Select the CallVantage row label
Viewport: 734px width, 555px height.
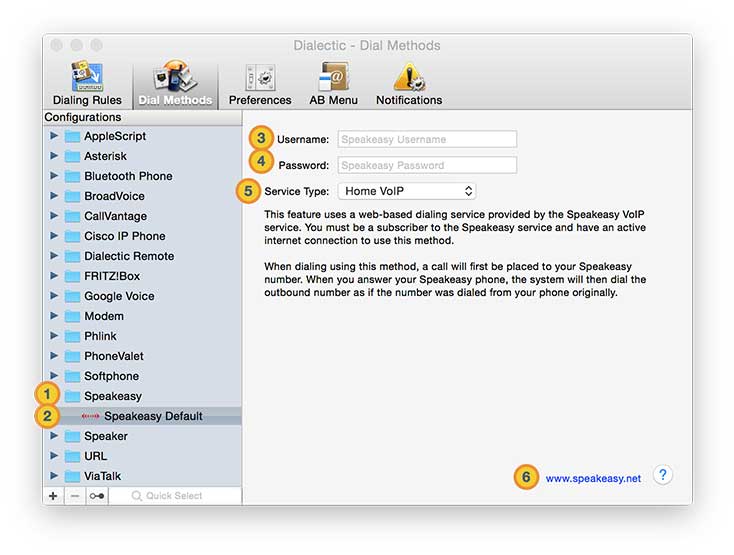click(x=115, y=217)
